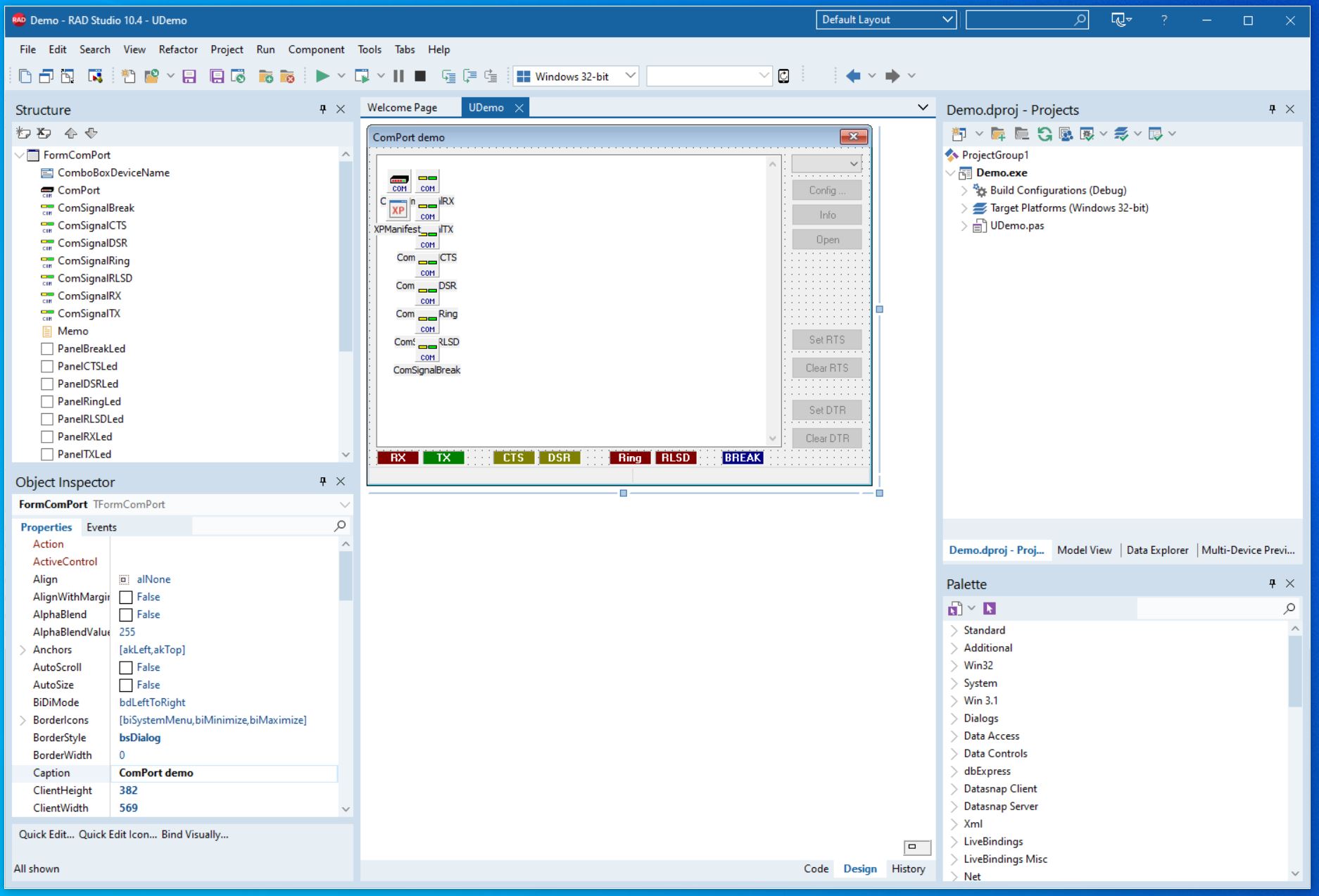The height and width of the screenshot is (896, 1319).
Task: Click the magenta cursor icon in Palette toolbar
Action: coord(990,608)
